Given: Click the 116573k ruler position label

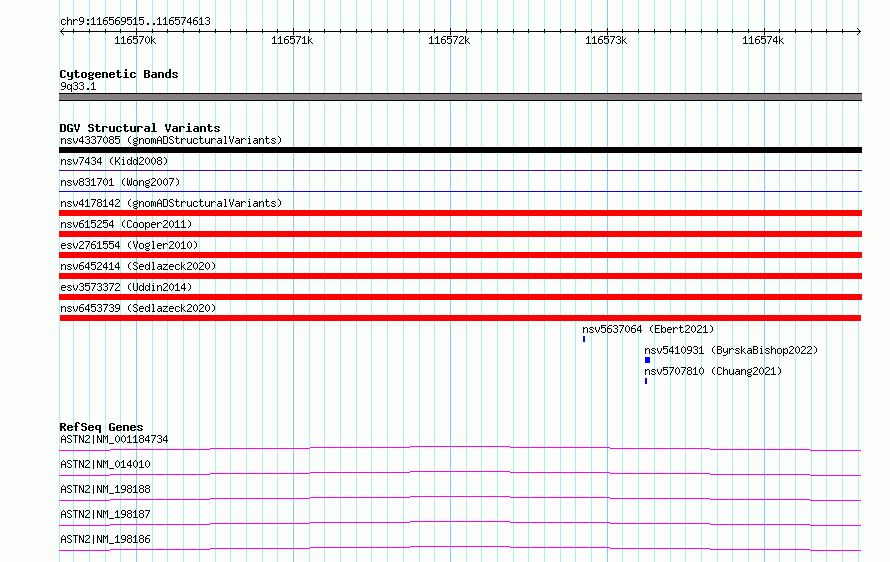Looking at the screenshot, I should [606, 40].
